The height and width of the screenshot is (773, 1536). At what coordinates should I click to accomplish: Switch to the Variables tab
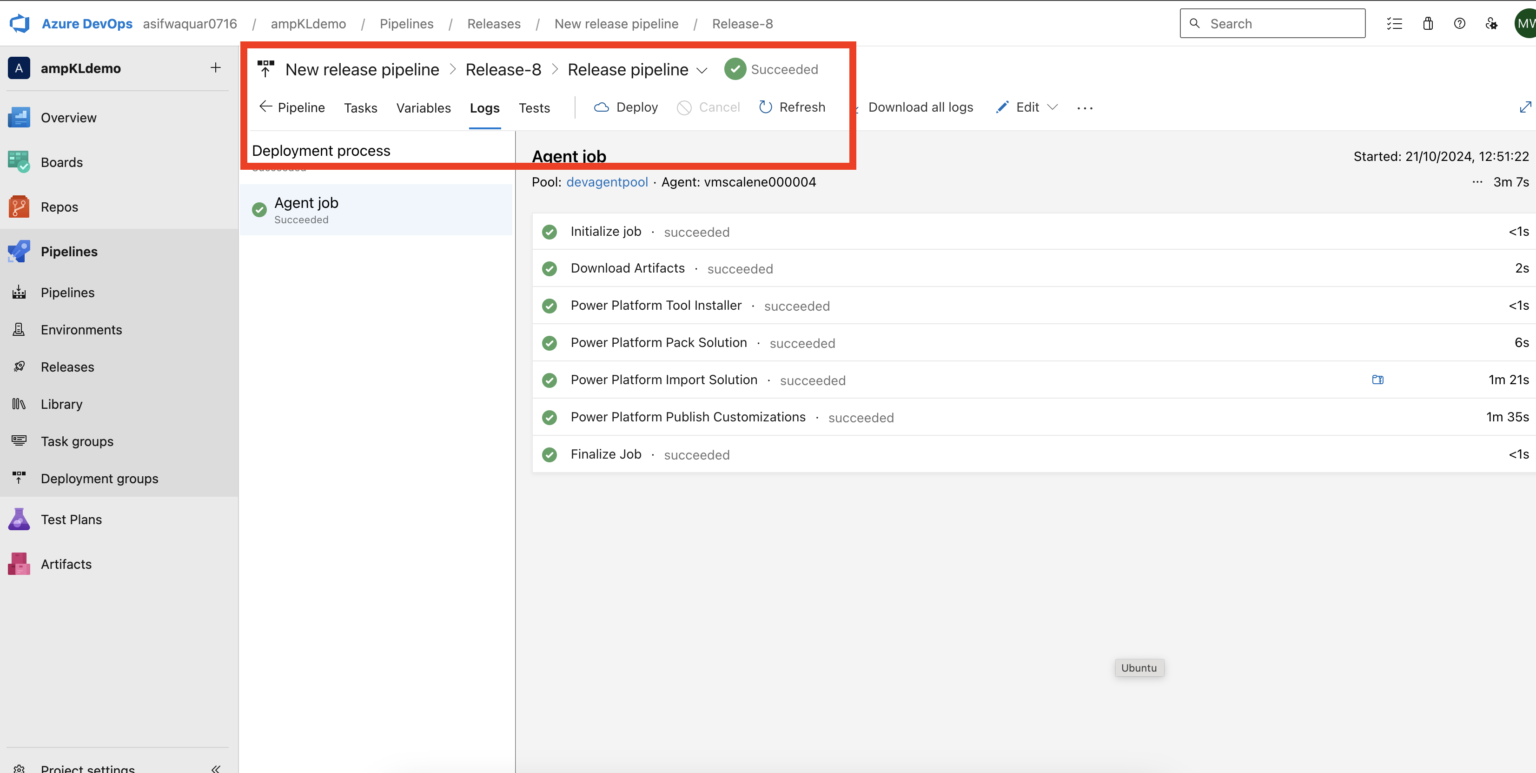pos(424,108)
